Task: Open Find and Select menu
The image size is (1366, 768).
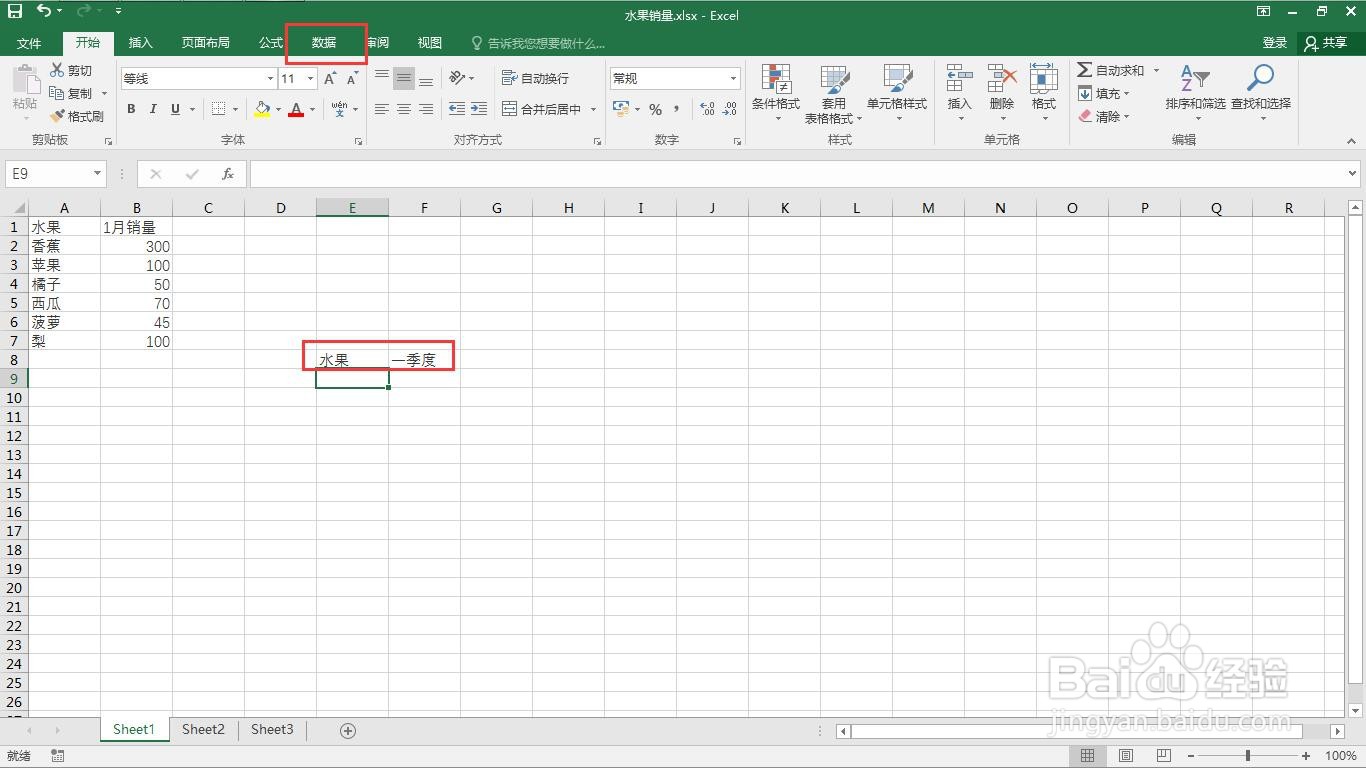Action: [1260, 93]
